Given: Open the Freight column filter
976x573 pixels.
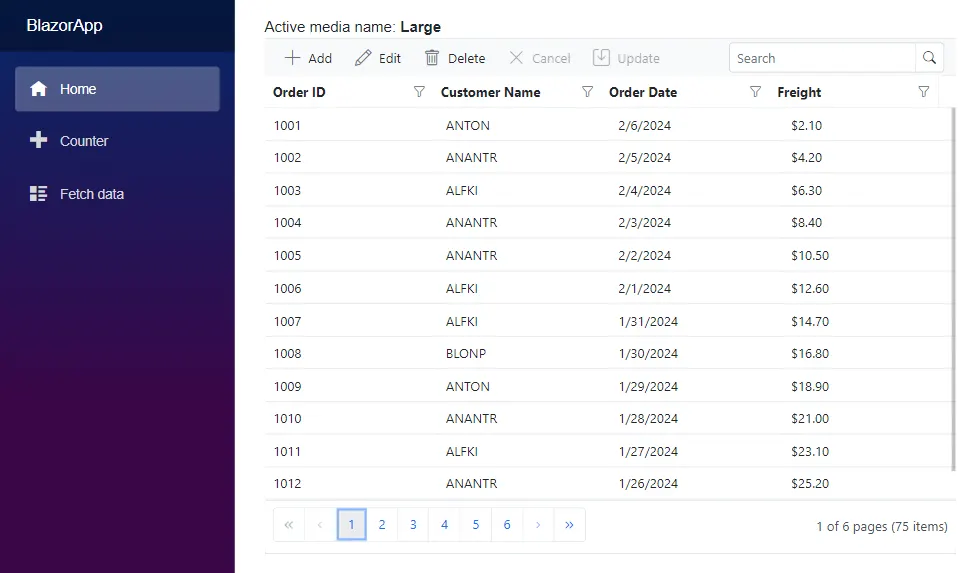Looking at the screenshot, I should pyautogui.click(x=924, y=92).
